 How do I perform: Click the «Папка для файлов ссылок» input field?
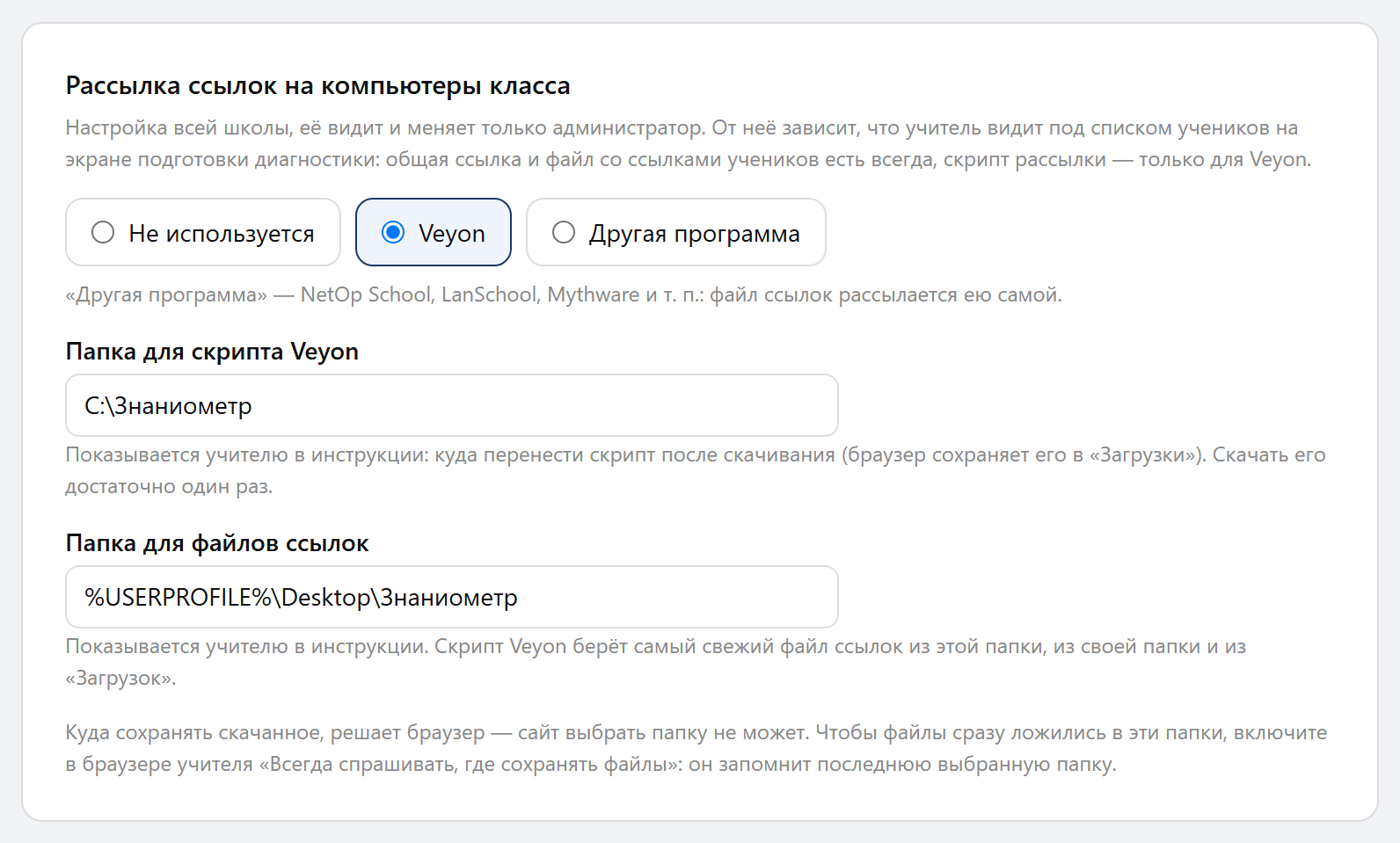click(x=452, y=597)
